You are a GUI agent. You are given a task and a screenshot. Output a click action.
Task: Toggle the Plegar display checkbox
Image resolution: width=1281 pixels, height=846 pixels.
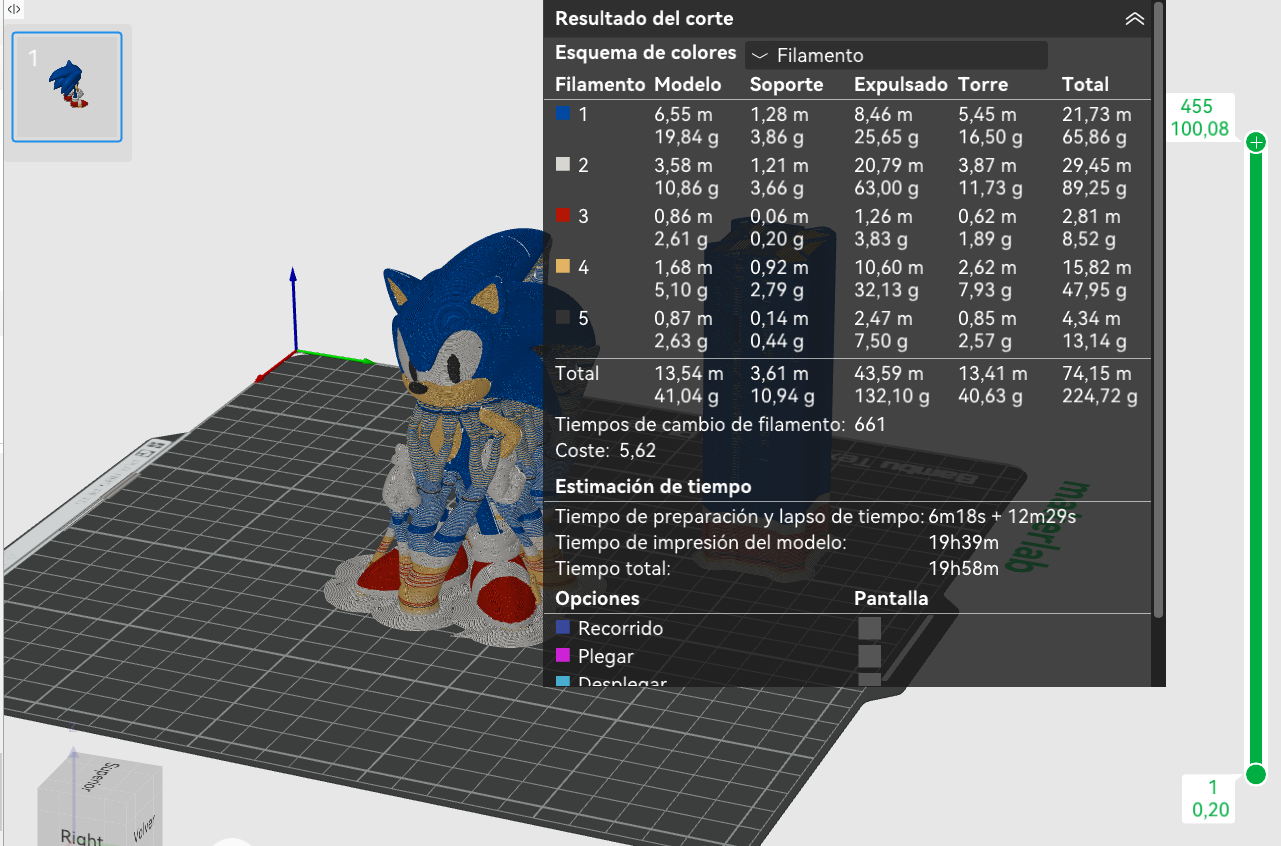pyautogui.click(x=870, y=656)
